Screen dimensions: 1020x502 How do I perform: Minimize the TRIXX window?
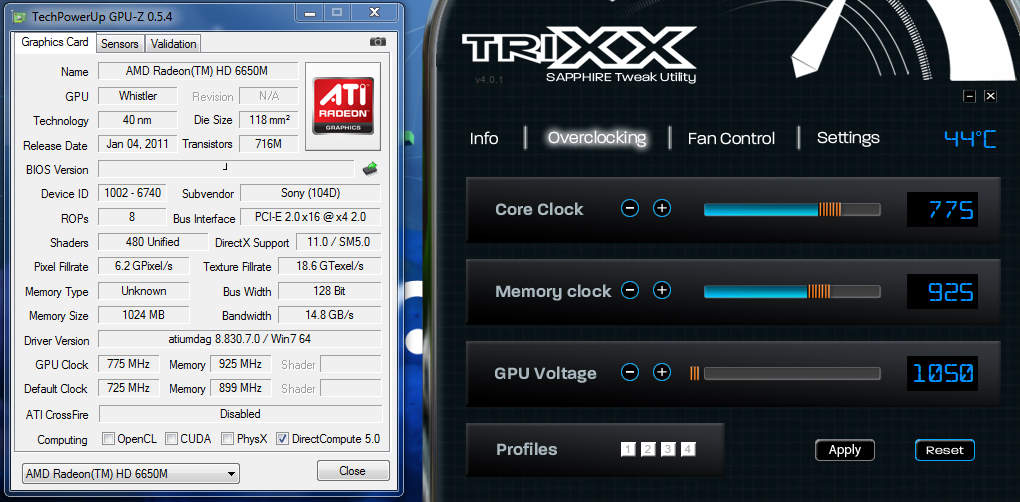click(969, 96)
